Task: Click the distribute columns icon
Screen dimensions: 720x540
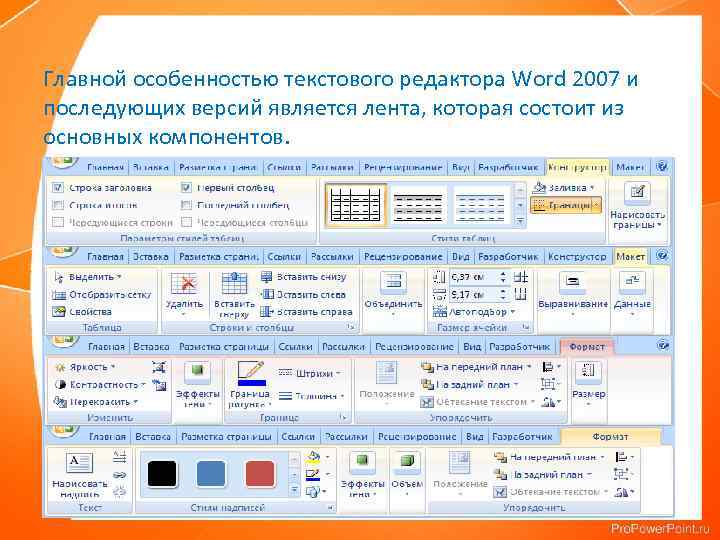Action: pyautogui.click(x=520, y=294)
